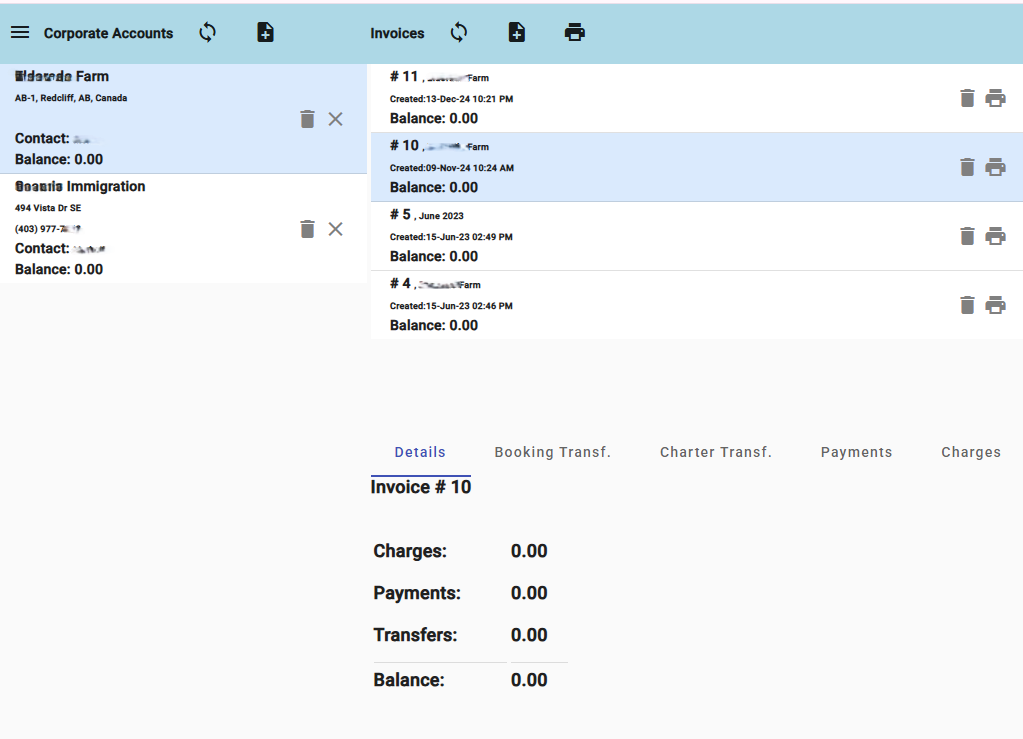This screenshot has width=1023, height=739.
Task: Delete the Immigration corporate account
Action: [x=307, y=229]
